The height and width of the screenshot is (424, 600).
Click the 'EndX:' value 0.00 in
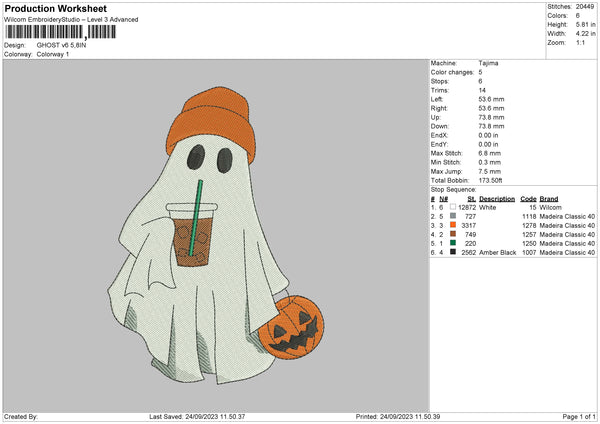click(x=488, y=135)
